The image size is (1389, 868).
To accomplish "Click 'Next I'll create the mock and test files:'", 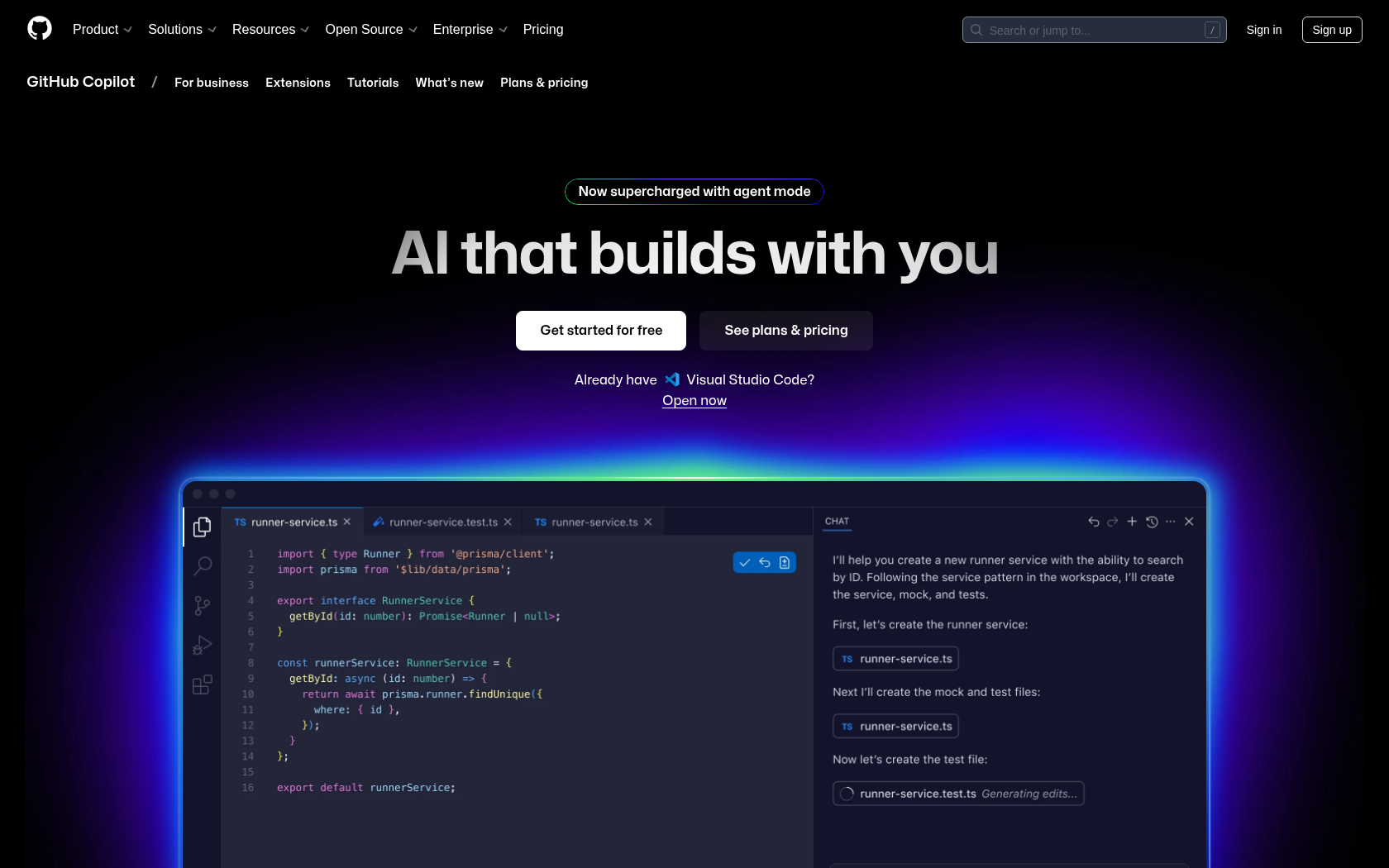I will pyautogui.click(x=936, y=692).
